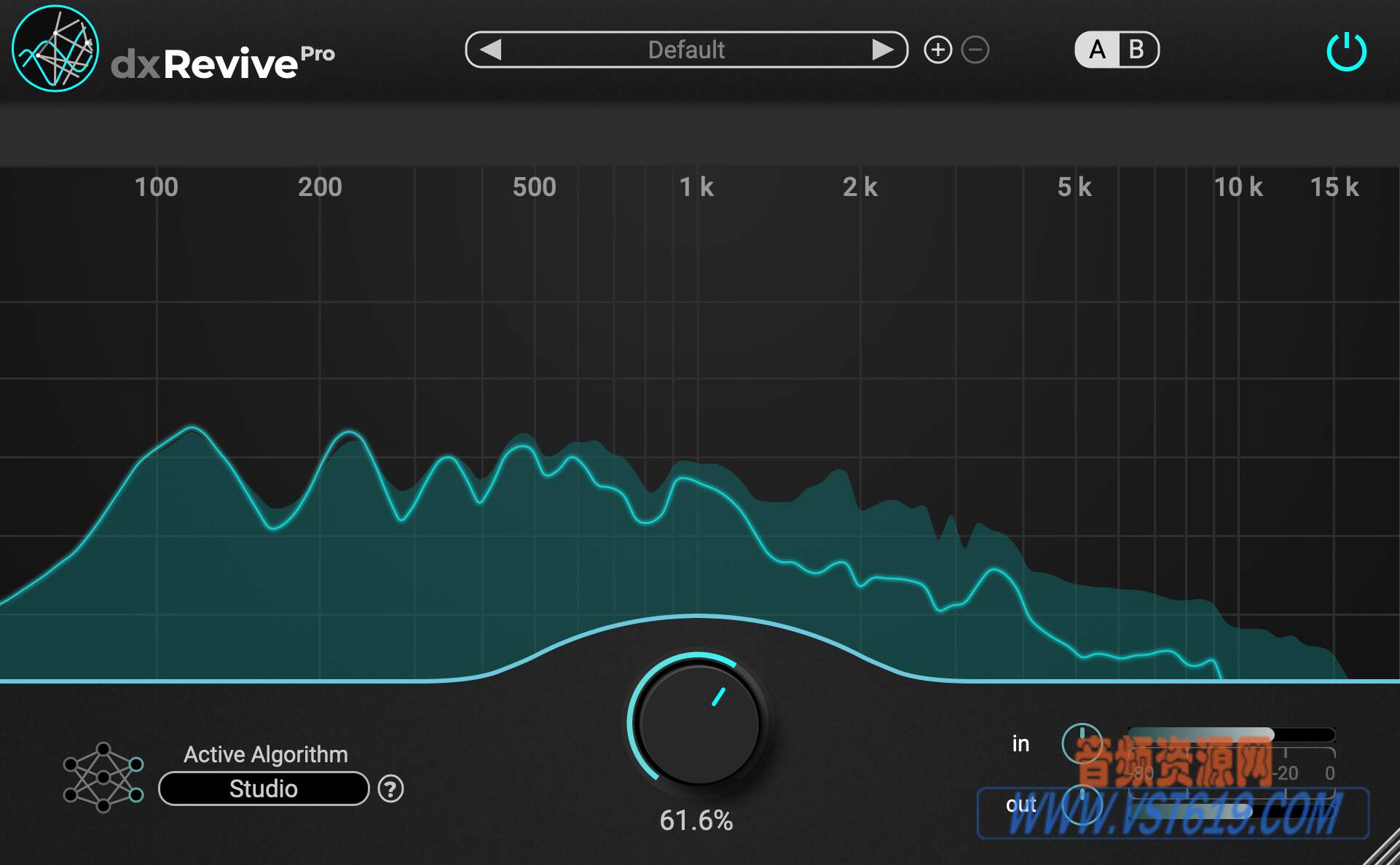The image size is (1400, 865).
Task: Open algorithm help via the question mark icon
Action: coord(392,788)
